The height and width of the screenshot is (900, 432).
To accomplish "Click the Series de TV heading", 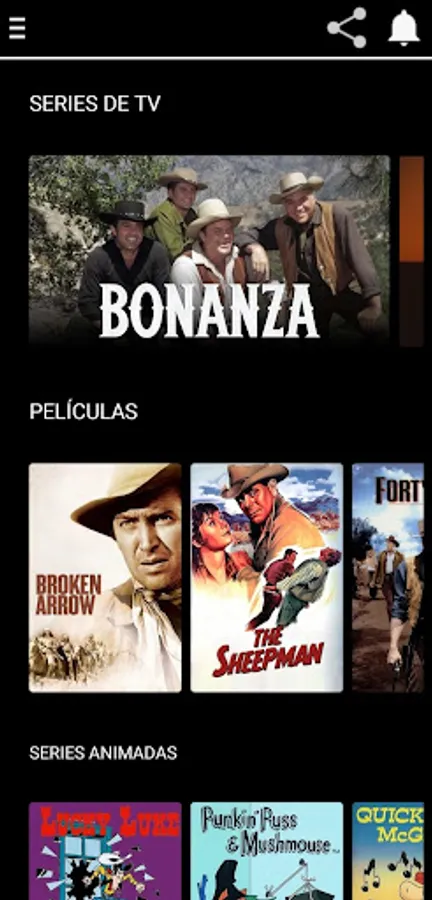I will [x=95, y=103].
